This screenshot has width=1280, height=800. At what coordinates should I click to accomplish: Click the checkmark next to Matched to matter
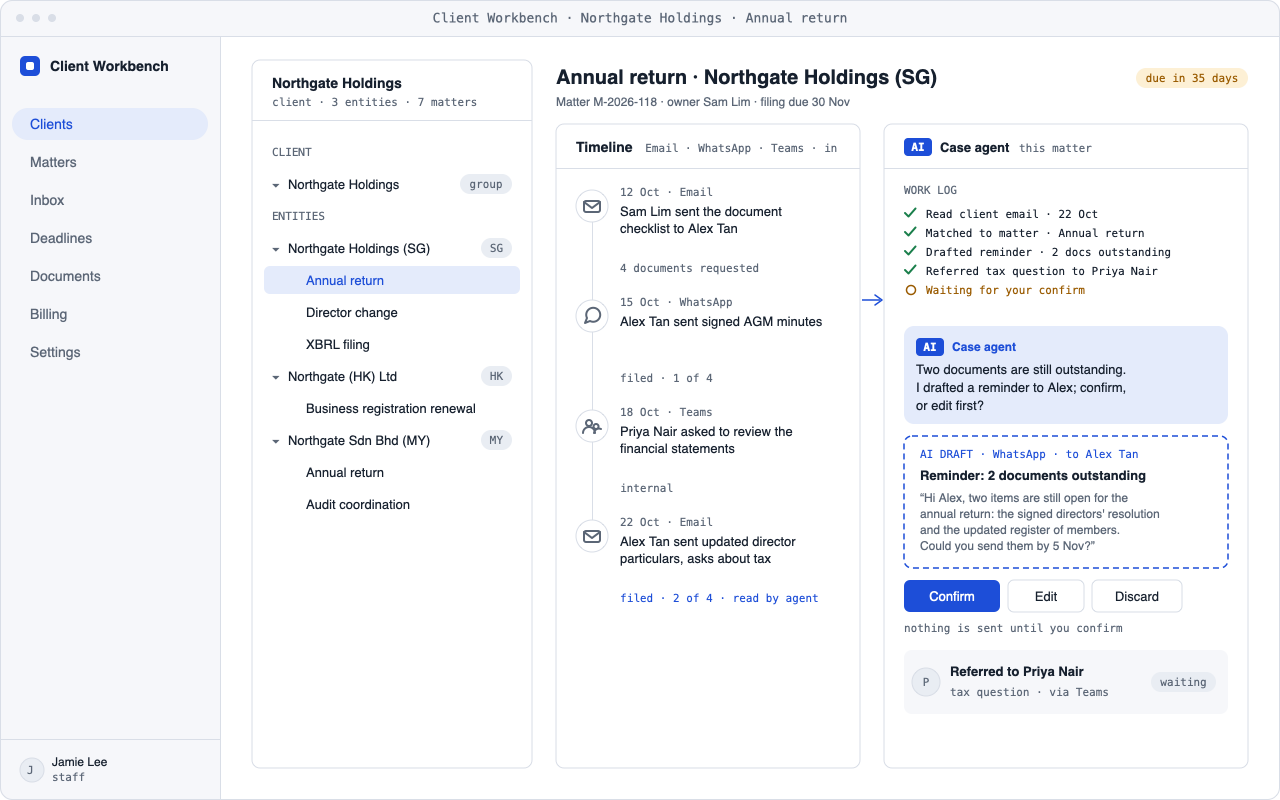coord(910,232)
